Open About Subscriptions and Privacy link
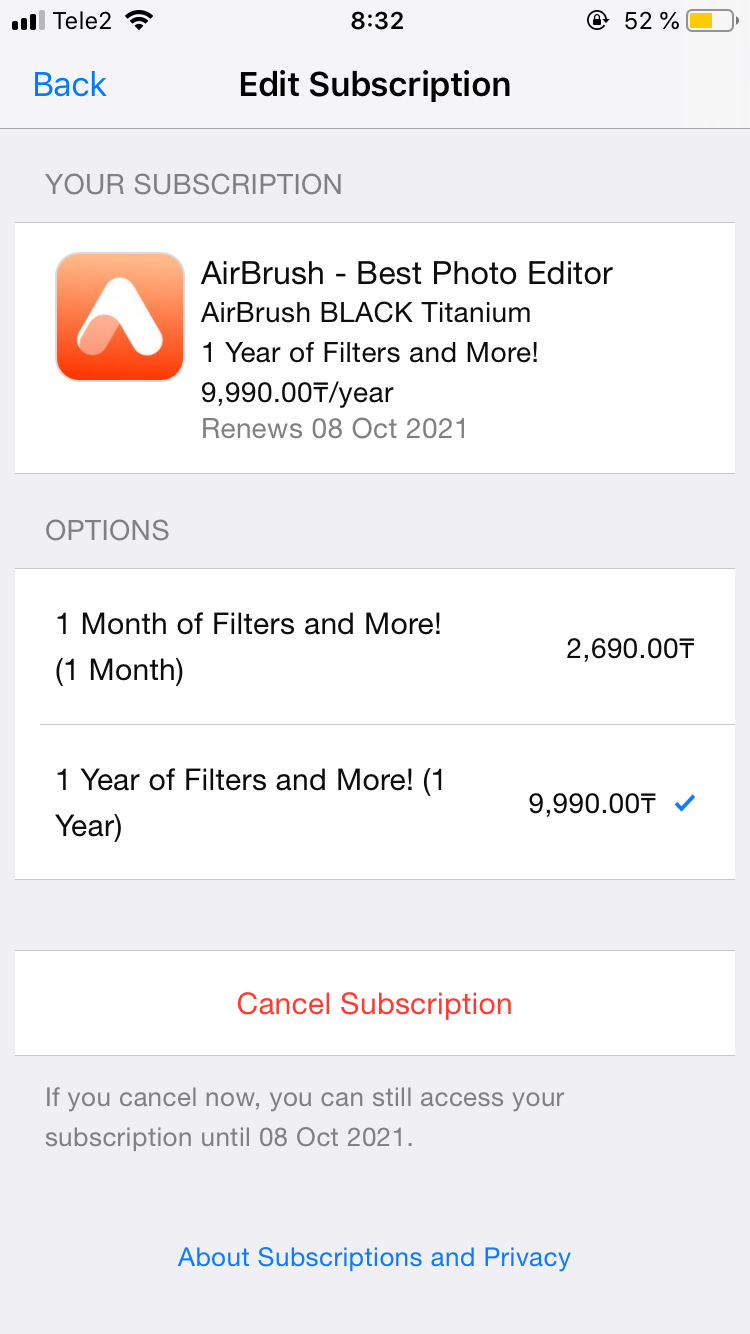Viewport: 750px width, 1334px height. click(374, 1257)
